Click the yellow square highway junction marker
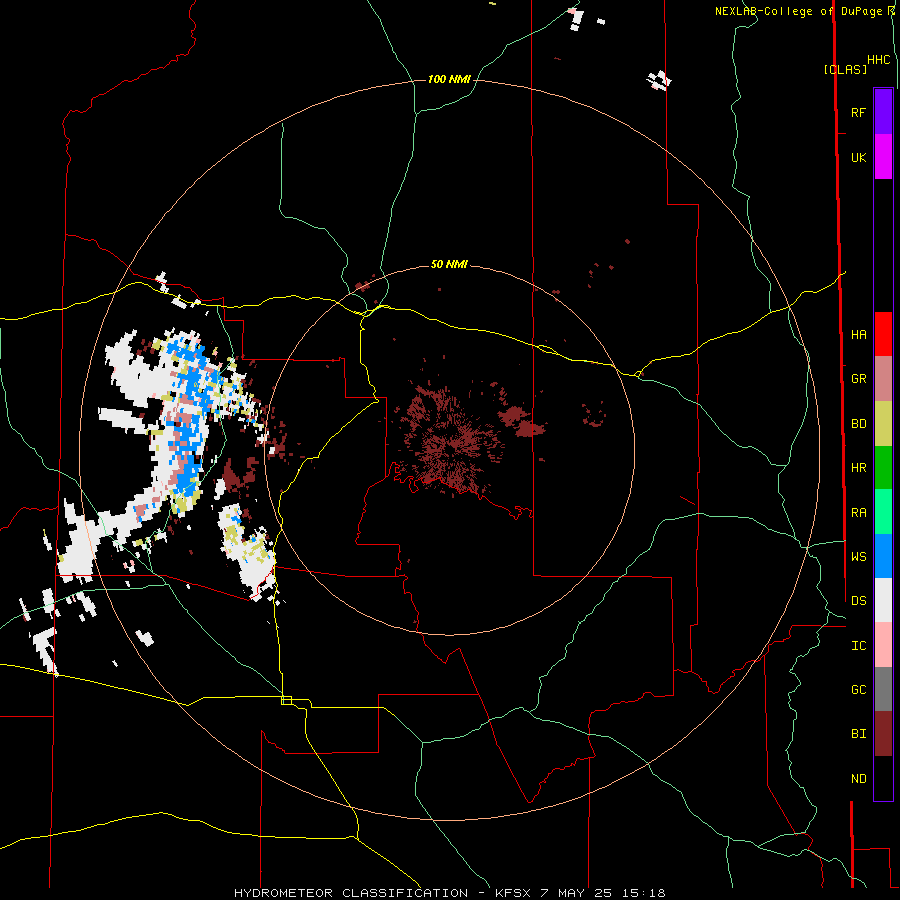Viewport: 900px width, 900px height. coord(286,700)
